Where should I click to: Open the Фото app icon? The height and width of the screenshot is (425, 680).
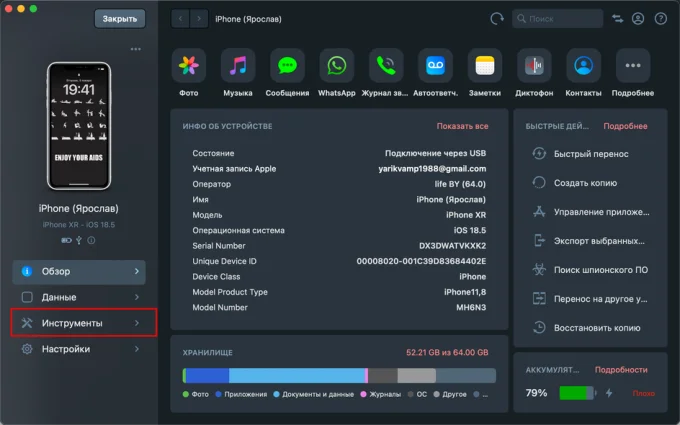click(188, 66)
